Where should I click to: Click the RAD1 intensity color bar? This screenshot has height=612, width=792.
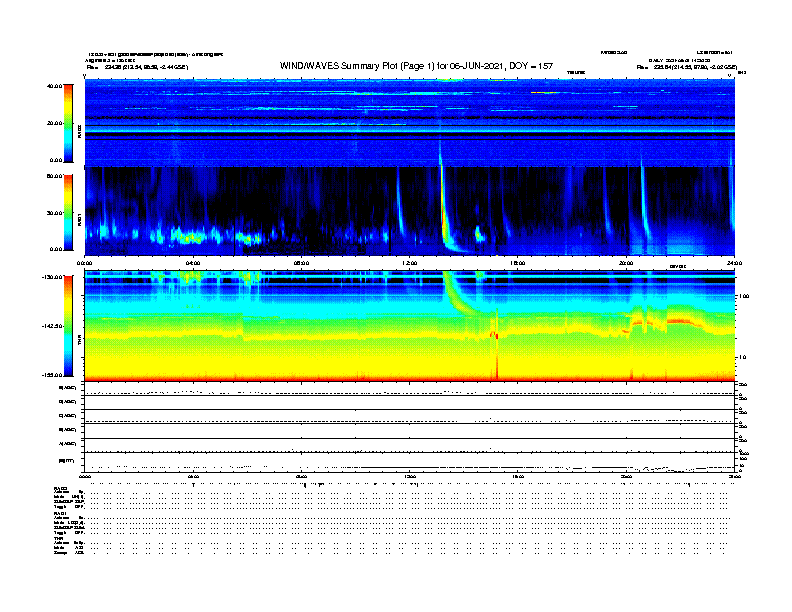(68, 212)
